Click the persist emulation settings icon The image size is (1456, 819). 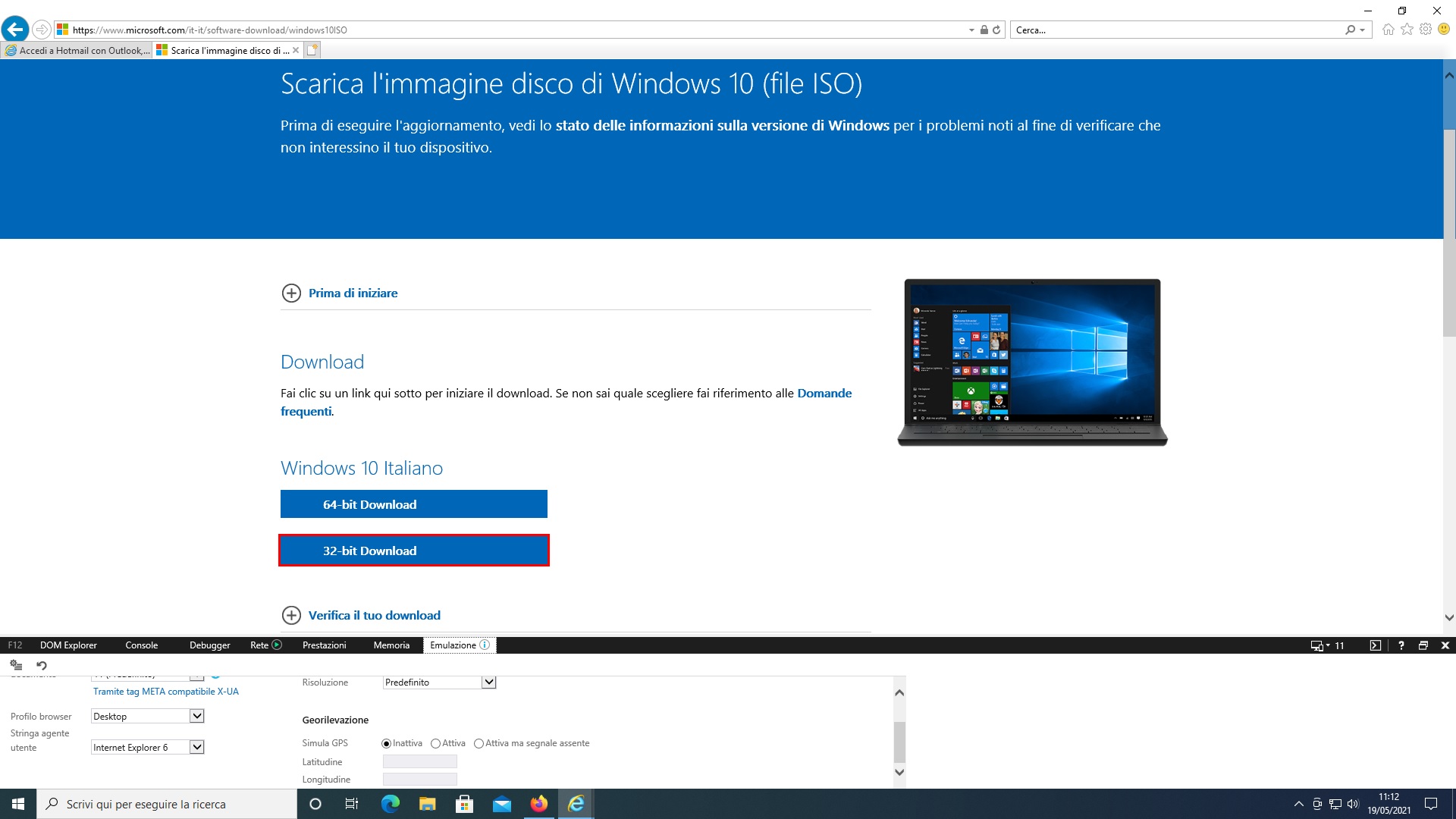tap(16, 665)
